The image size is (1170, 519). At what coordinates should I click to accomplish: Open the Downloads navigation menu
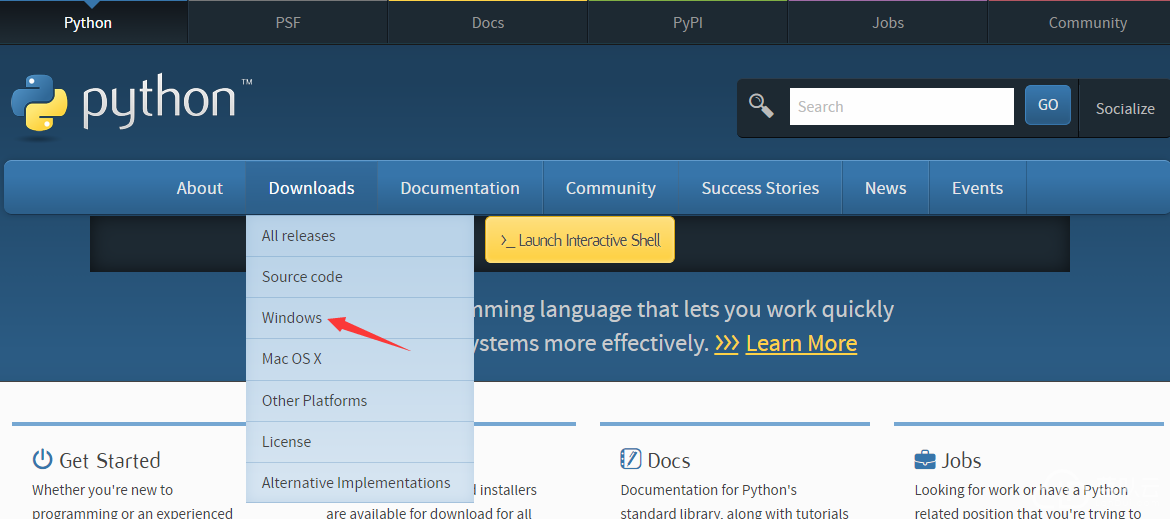(311, 188)
